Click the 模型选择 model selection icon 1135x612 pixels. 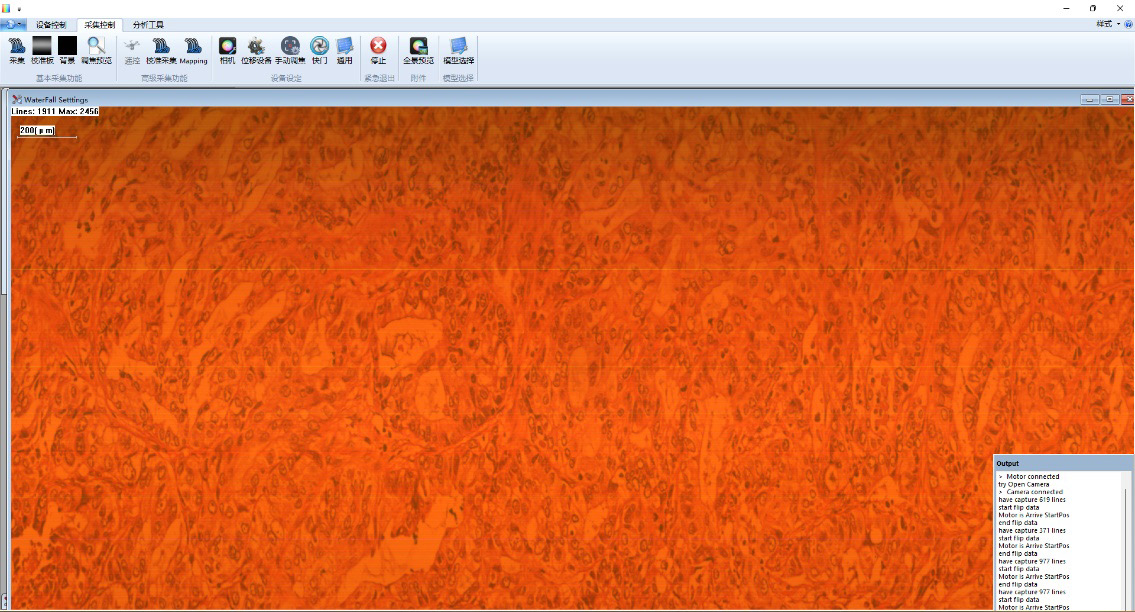pos(458,48)
